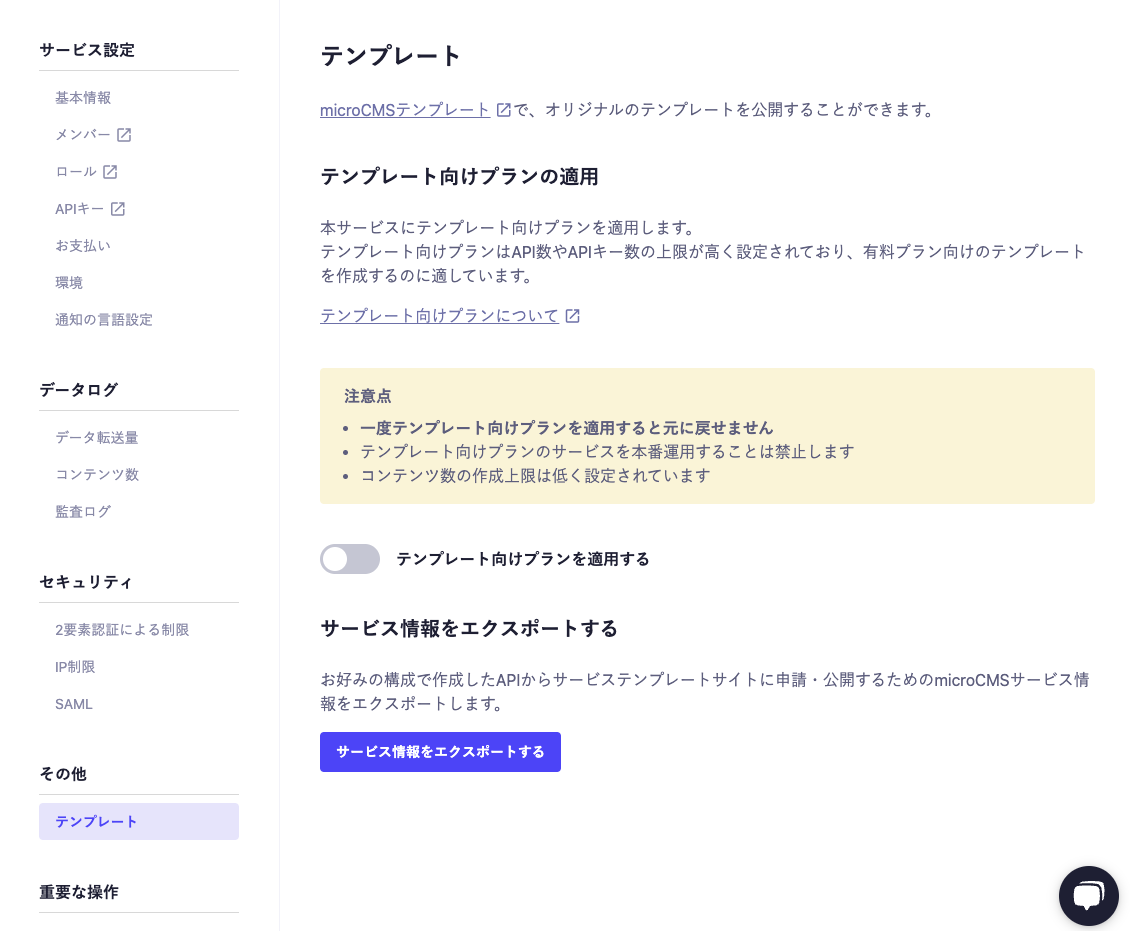
Task: Click external link icon beside APIキー
Action: click(x=118, y=209)
